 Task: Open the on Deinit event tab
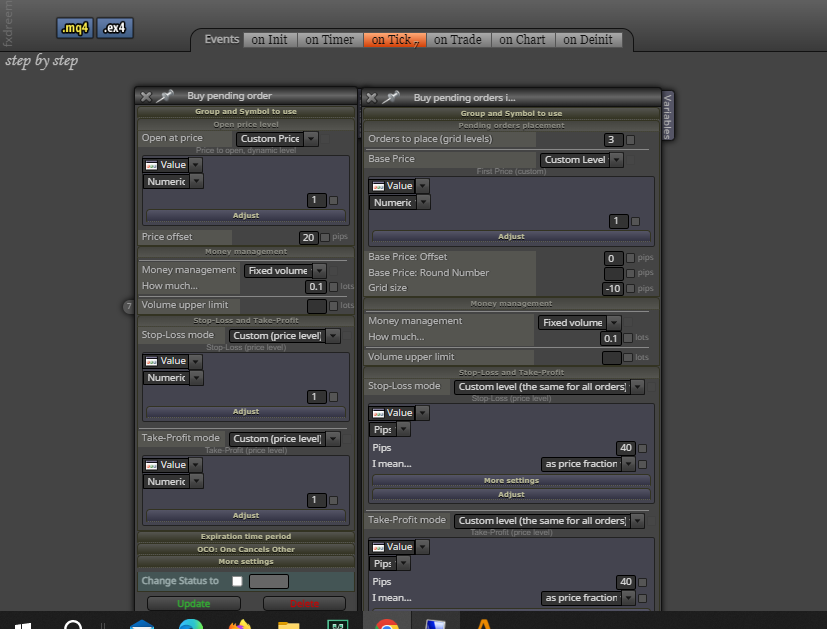588,40
